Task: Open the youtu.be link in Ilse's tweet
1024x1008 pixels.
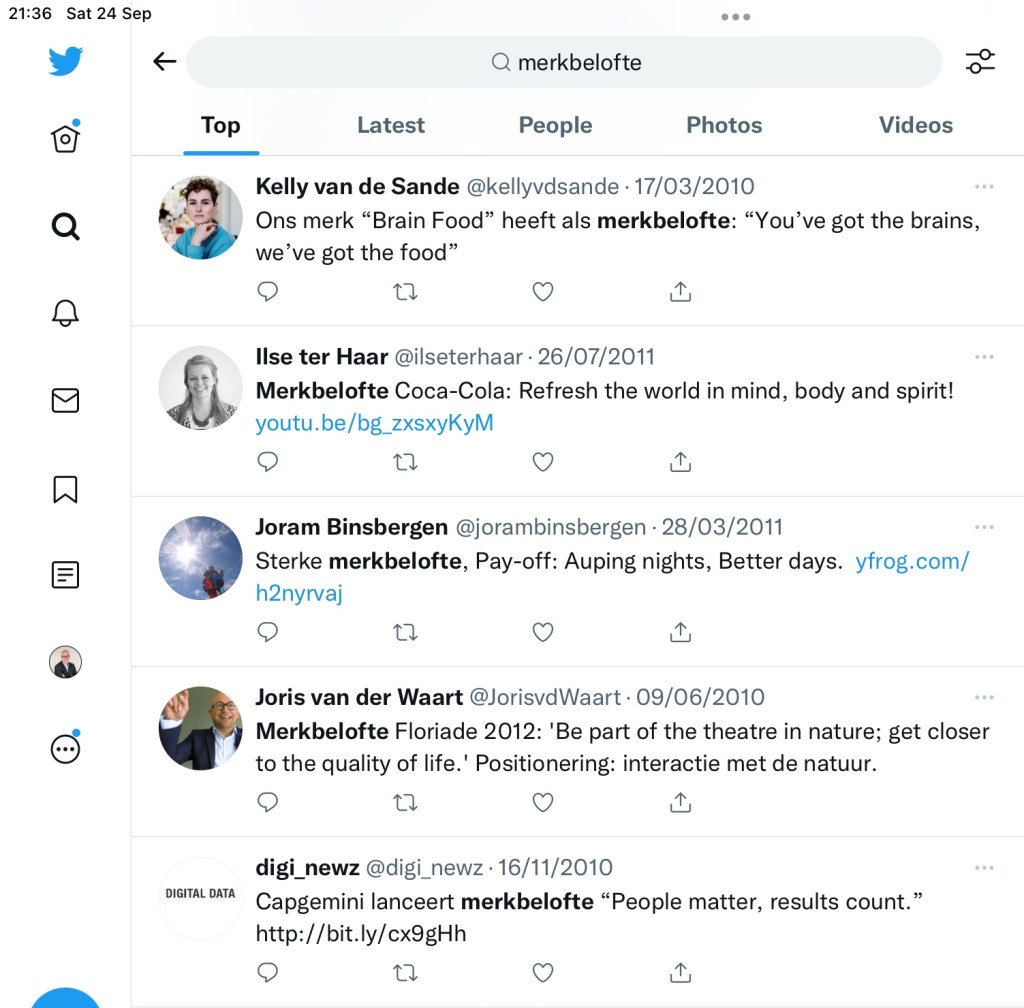Action: 374,423
